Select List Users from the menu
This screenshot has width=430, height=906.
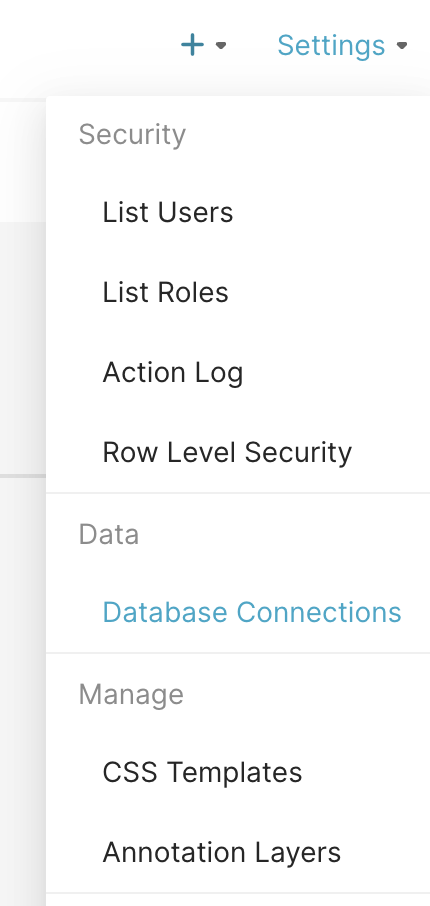click(x=238, y=212)
